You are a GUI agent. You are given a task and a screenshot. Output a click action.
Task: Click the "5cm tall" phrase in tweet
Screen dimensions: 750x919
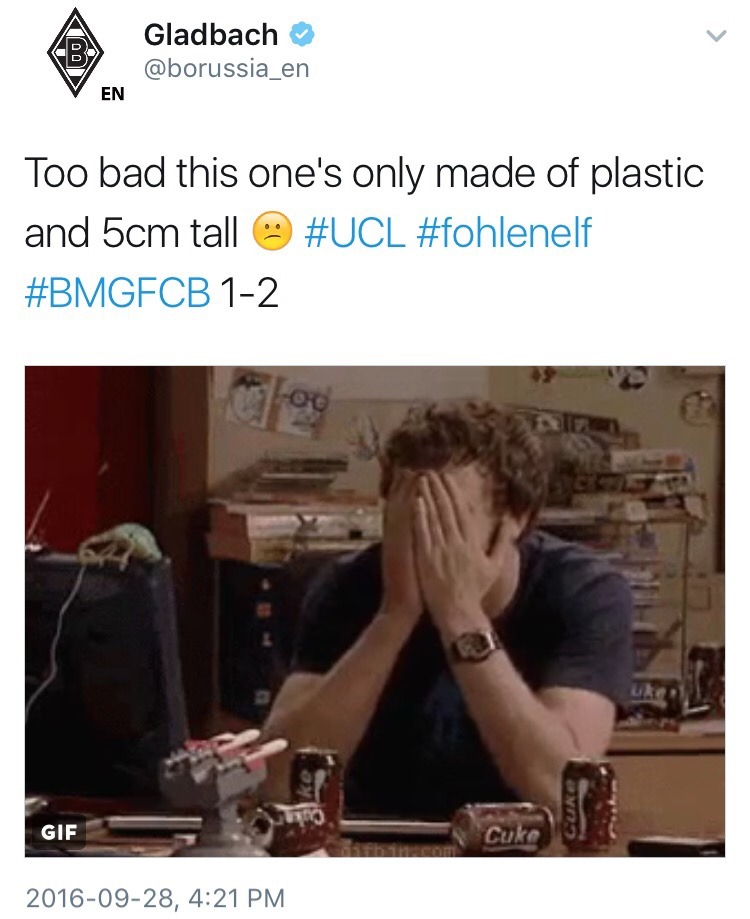169,232
